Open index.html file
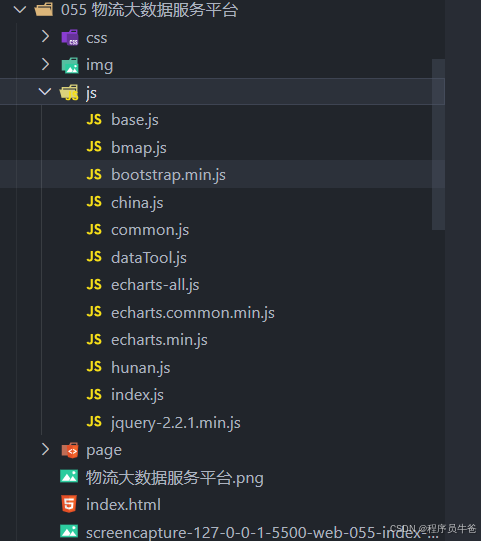Viewport: 481px width, 541px height. tap(124, 505)
